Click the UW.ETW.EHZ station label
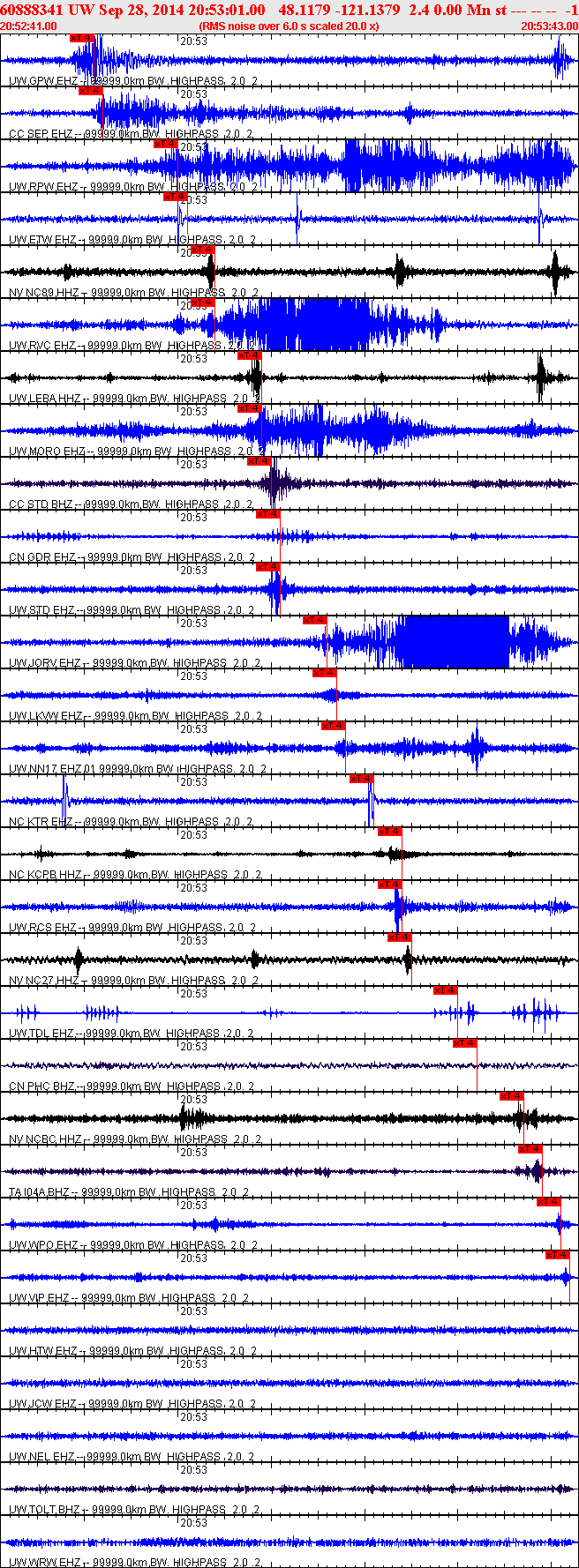 point(42,239)
